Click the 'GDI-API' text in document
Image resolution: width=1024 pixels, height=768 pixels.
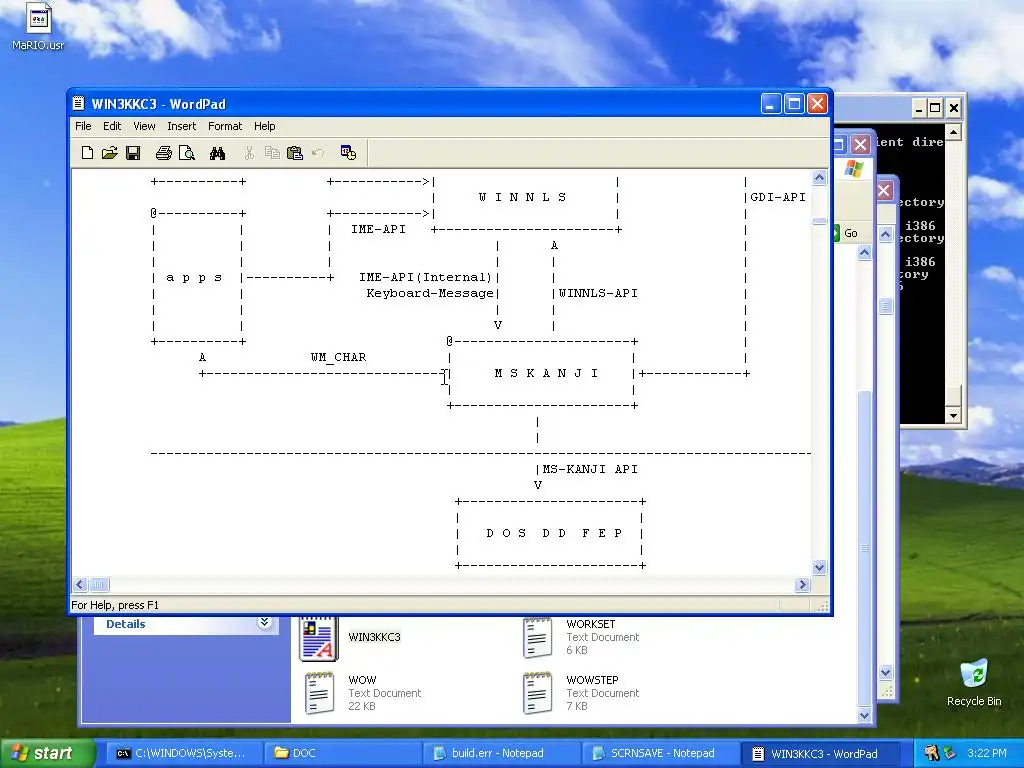(x=778, y=197)
